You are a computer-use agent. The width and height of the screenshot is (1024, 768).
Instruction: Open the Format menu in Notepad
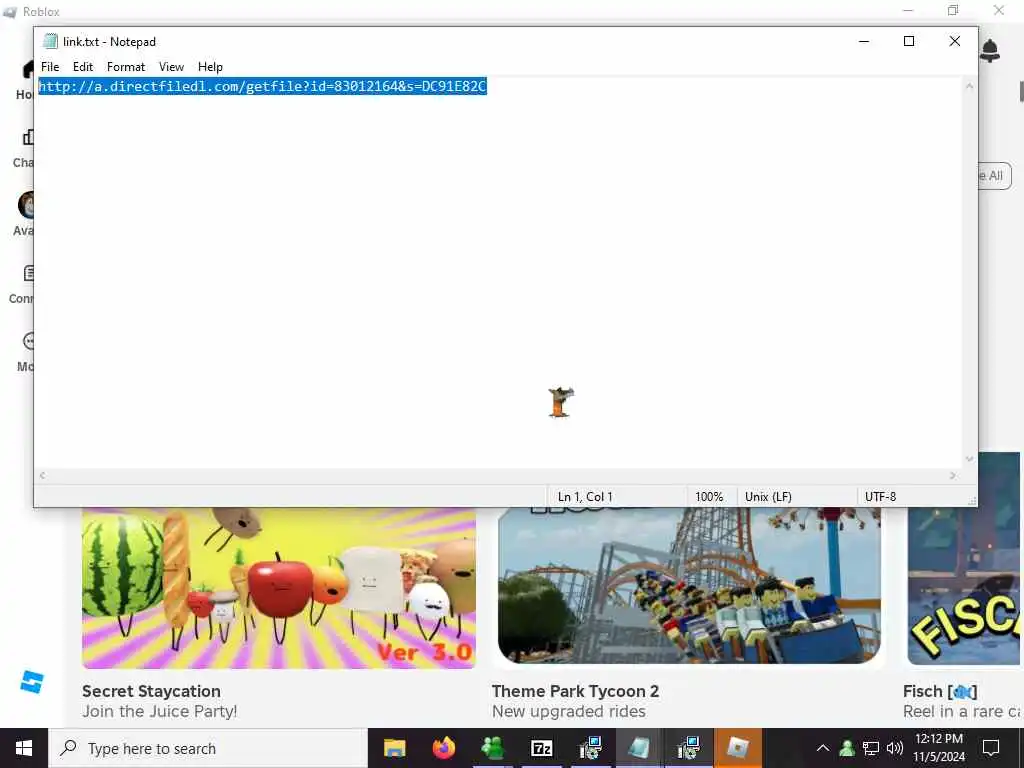click(125, 67)
